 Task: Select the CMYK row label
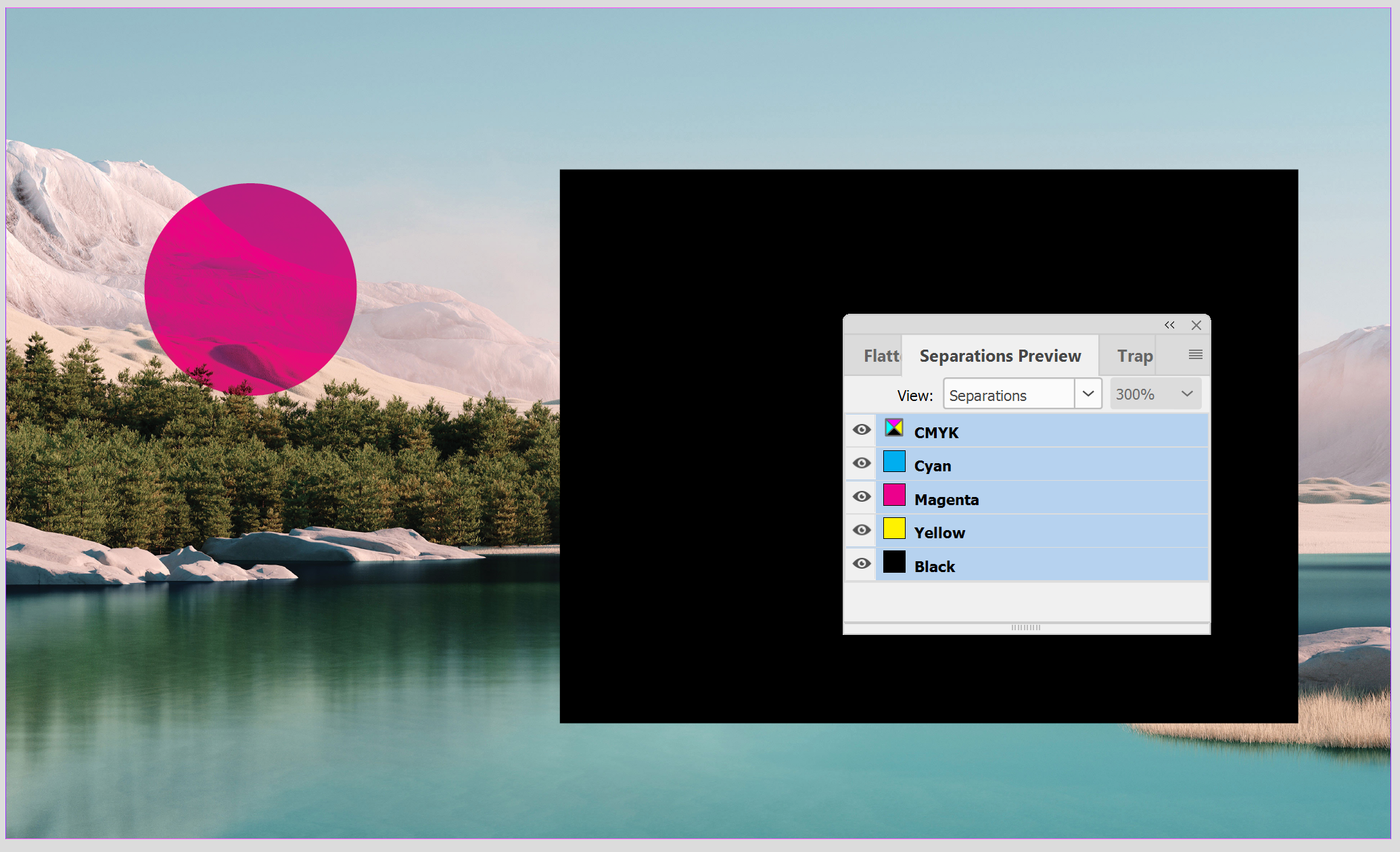(x=936, y=433)
